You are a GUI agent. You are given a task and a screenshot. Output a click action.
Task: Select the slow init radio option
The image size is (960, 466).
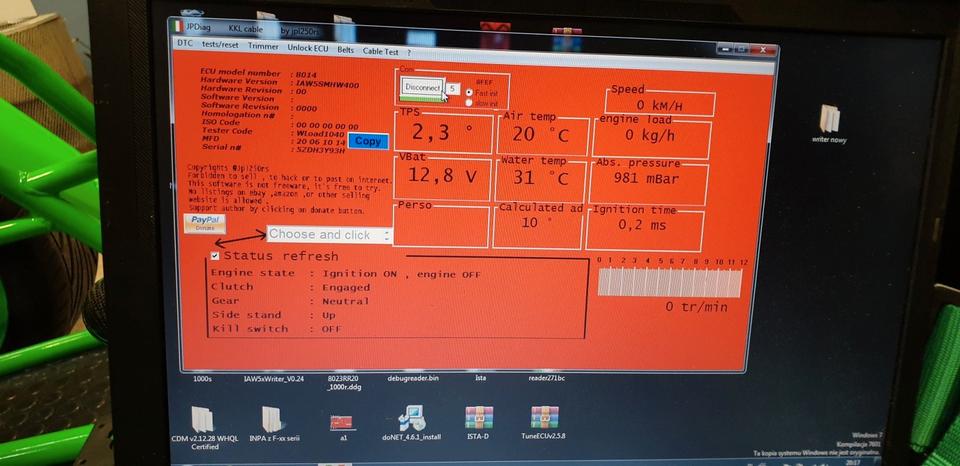469,102
